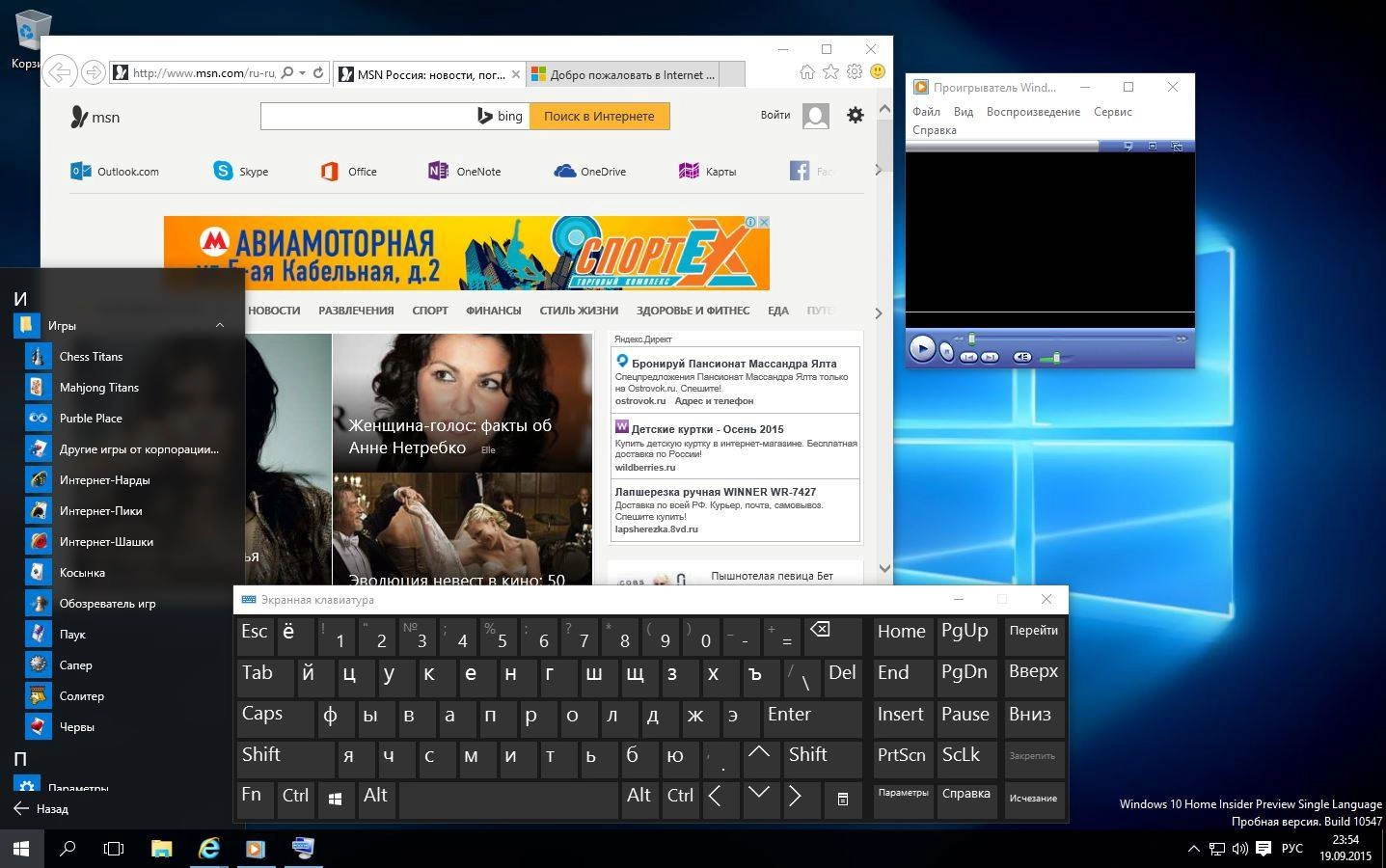Stop playback in Windows Media Player
This screenshot has width=1386, height=868.
click(947, 350)
